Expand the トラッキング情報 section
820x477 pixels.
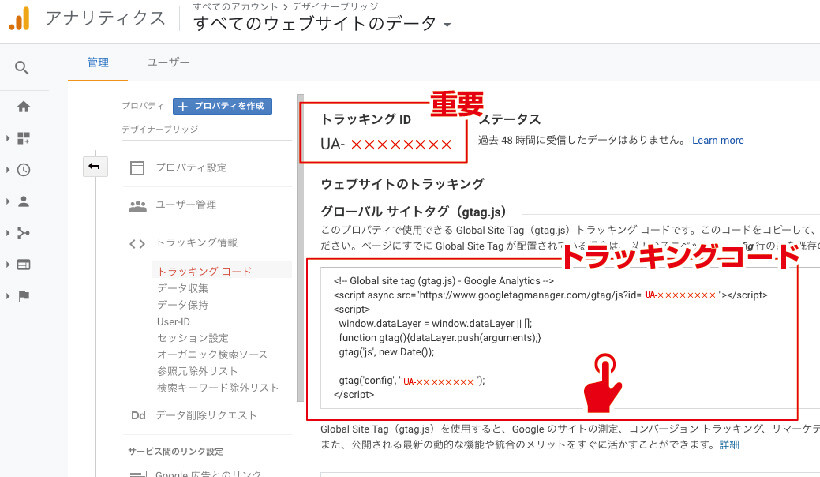click(x=196, y=243)
